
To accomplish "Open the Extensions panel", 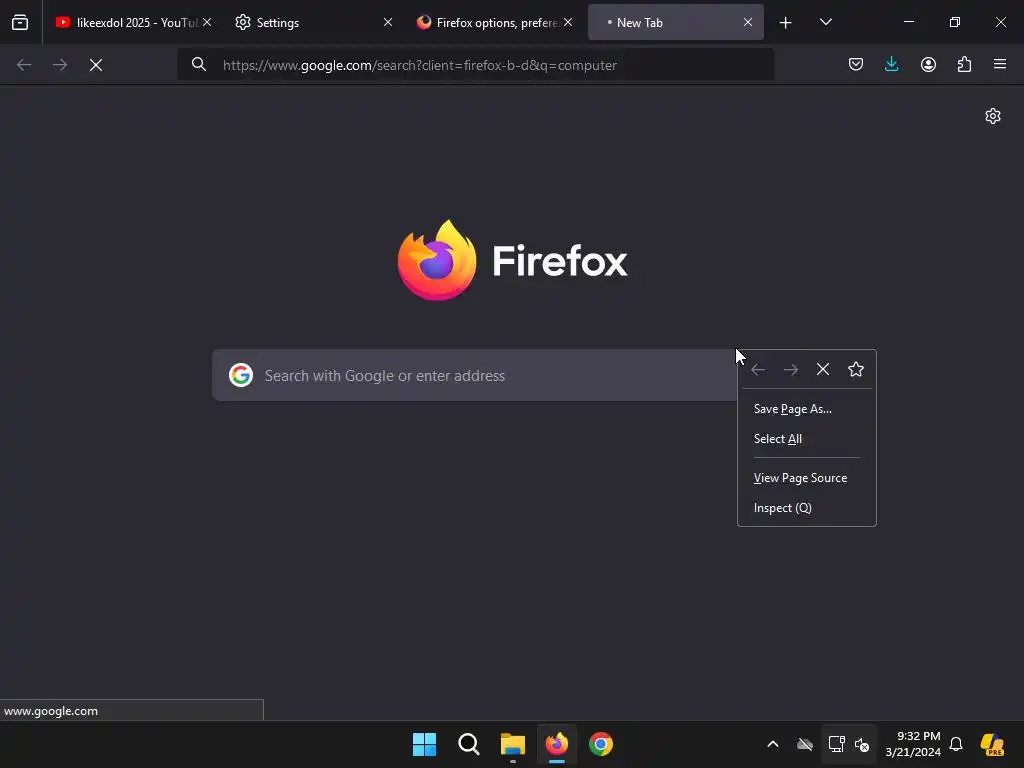I will [x=964, y=64].
